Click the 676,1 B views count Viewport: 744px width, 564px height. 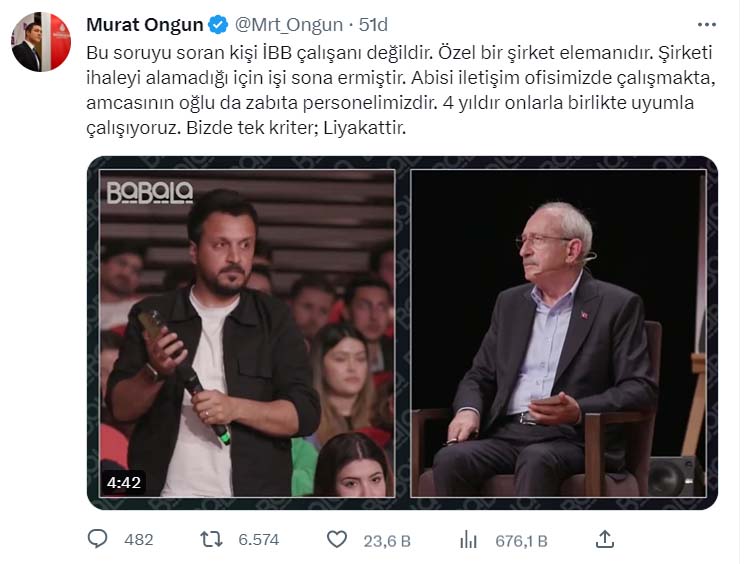pos(521,541)
